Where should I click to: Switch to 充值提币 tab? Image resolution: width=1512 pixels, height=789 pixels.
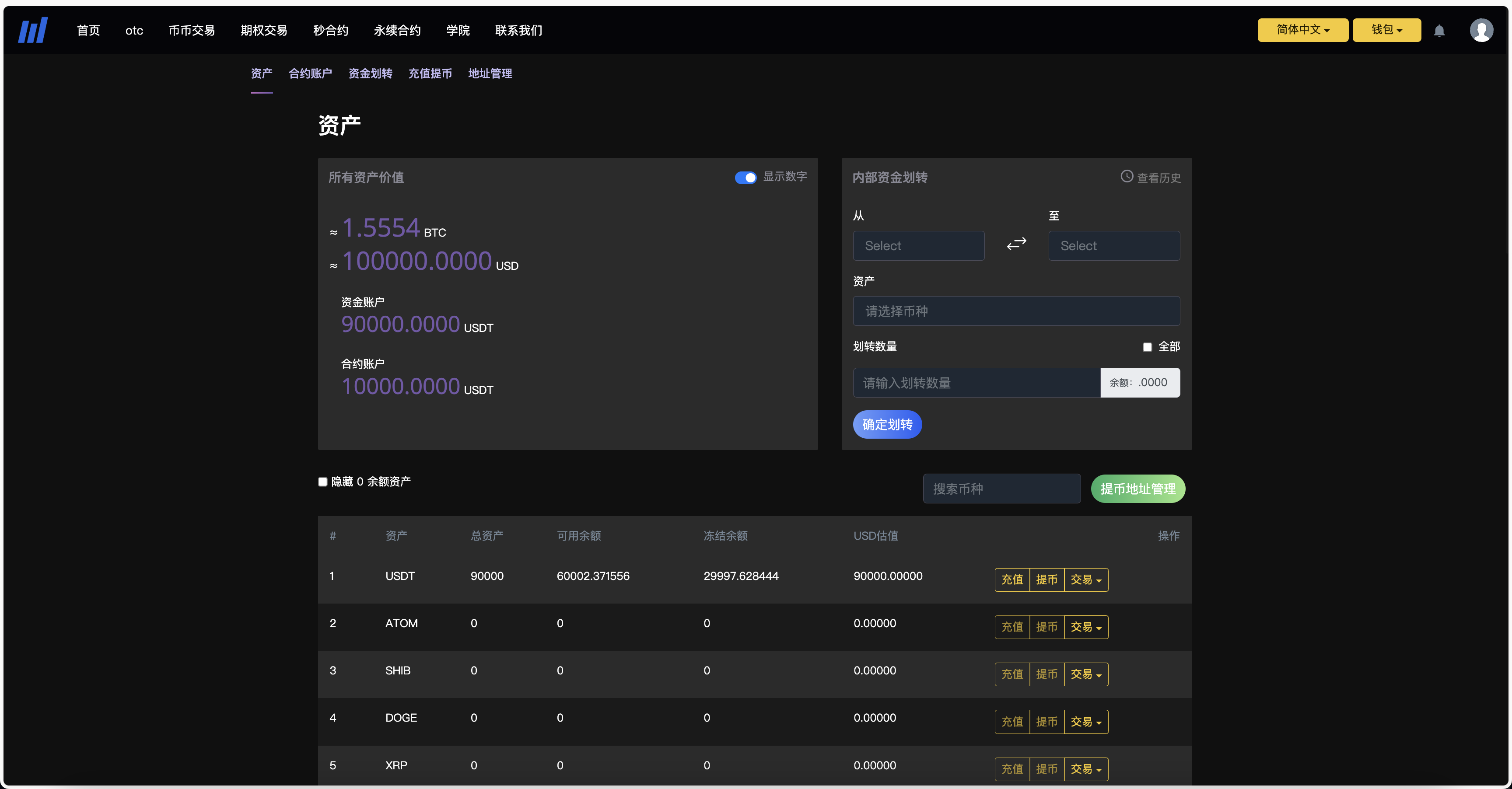430,73
